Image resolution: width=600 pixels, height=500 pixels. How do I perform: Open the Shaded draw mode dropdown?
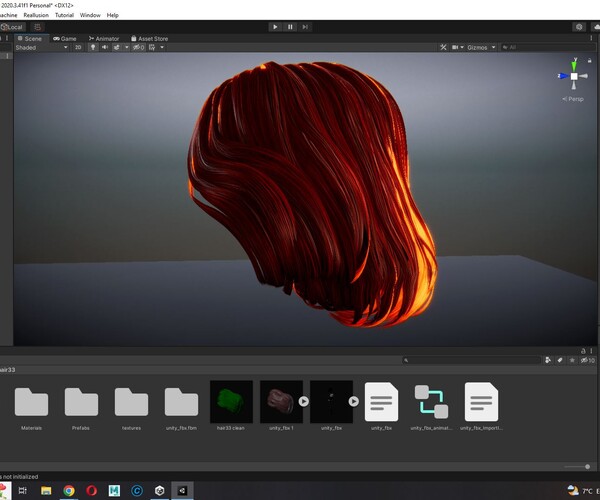(41, 47)
